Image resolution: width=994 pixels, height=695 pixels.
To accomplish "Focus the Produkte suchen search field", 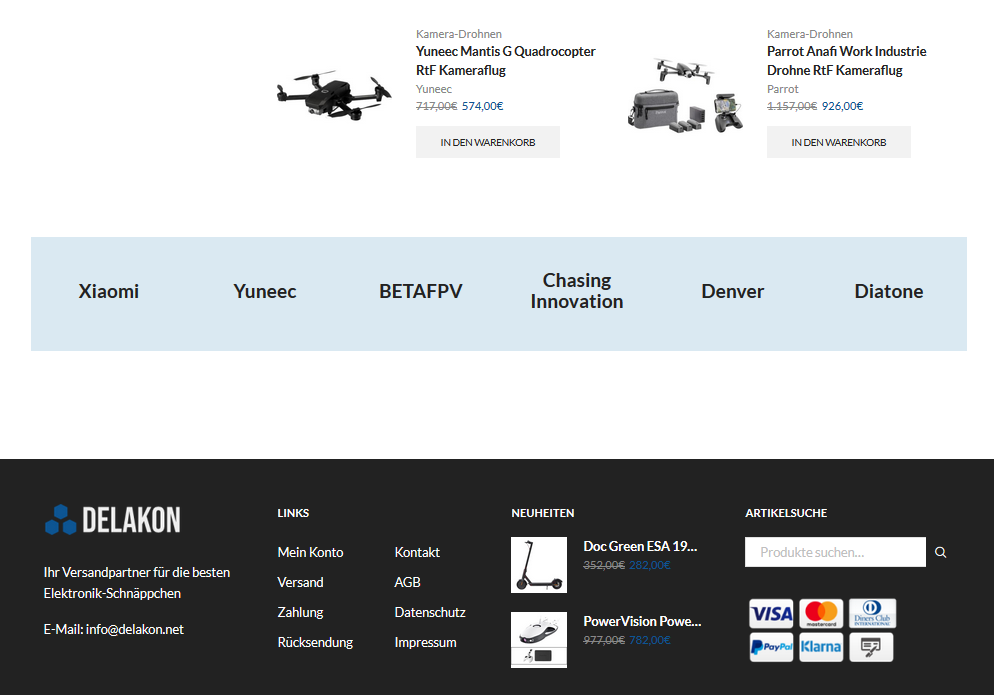I will (835, 552).
